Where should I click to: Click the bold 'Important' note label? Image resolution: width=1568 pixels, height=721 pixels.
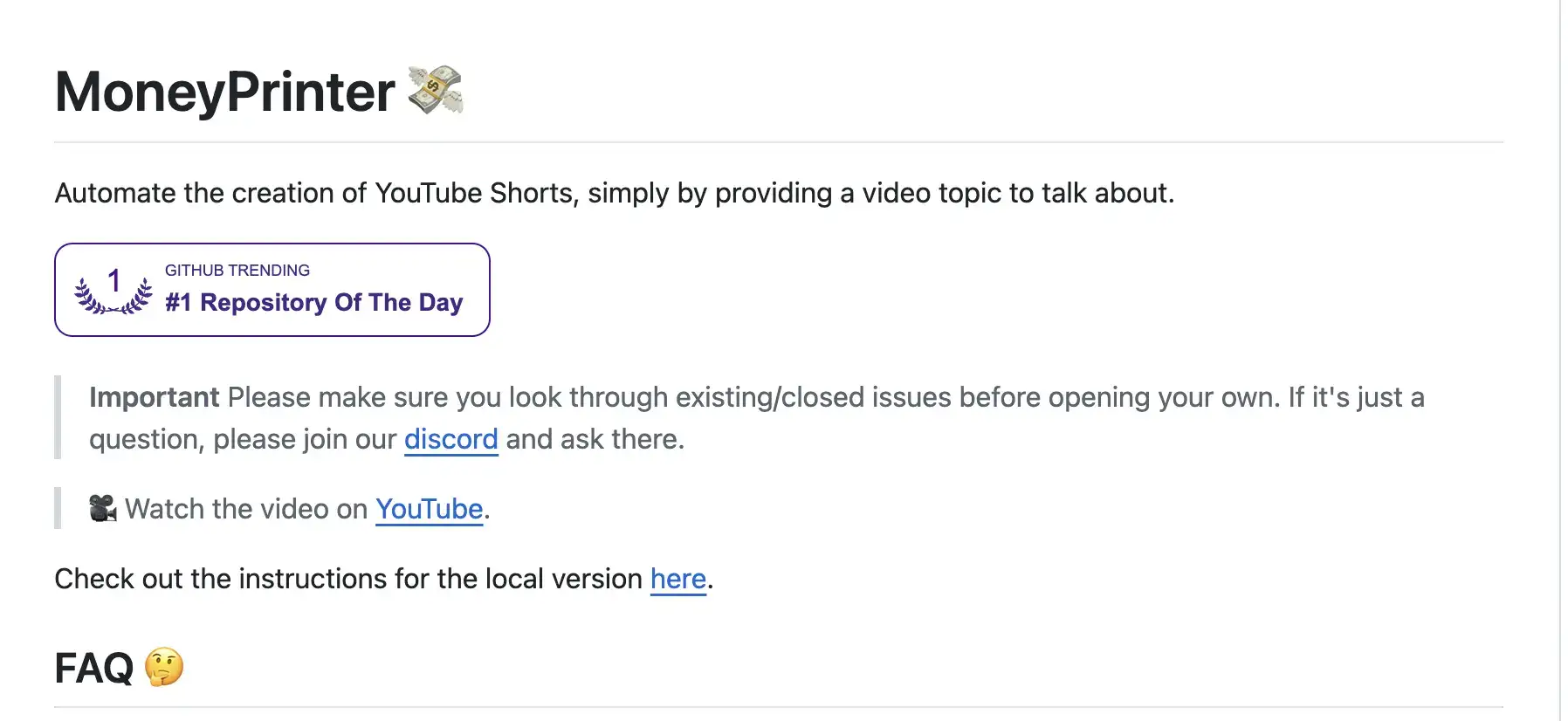click(x=154, y=398)
